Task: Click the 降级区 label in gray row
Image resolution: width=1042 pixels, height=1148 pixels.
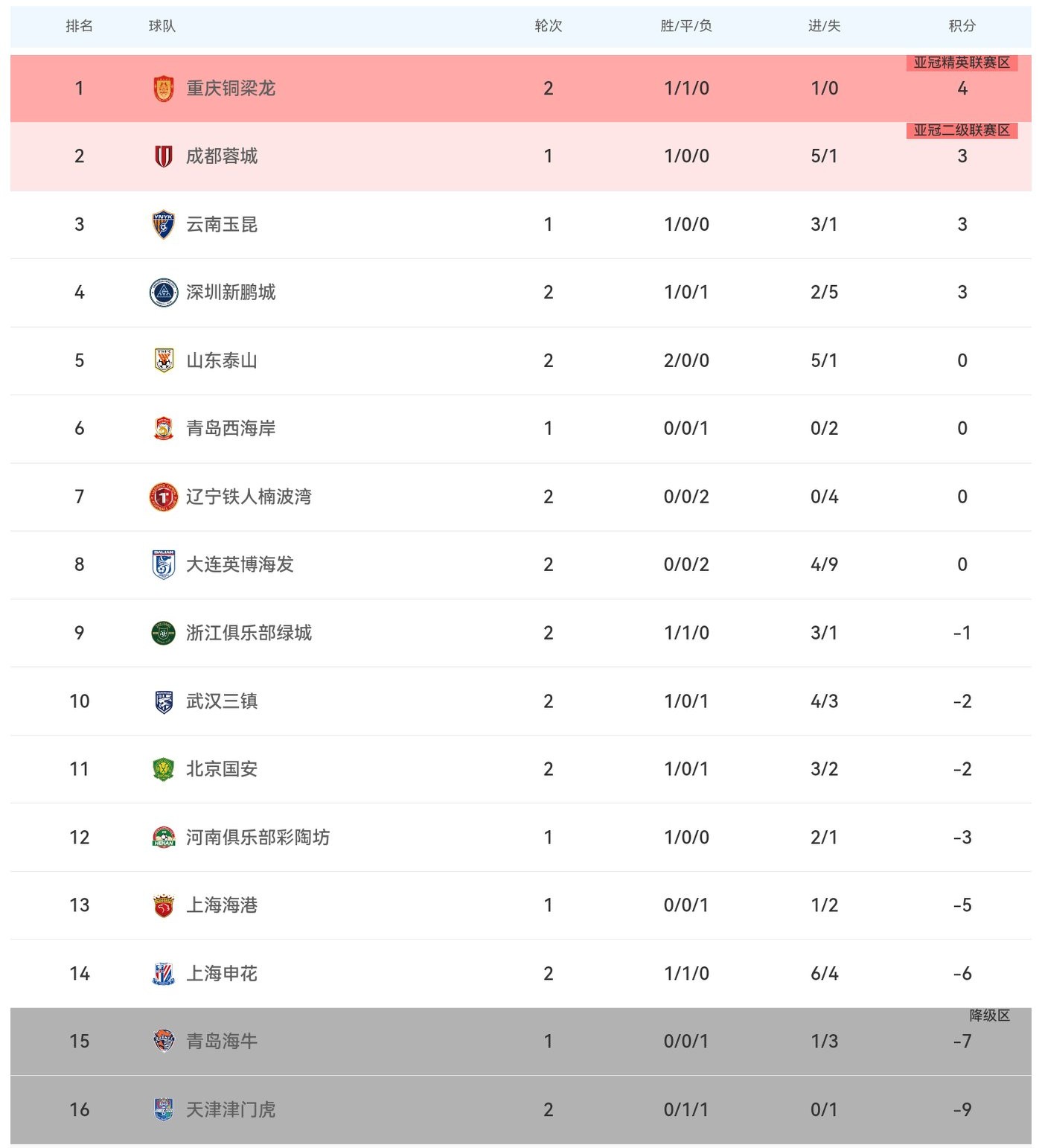Action: (989, 1016)
